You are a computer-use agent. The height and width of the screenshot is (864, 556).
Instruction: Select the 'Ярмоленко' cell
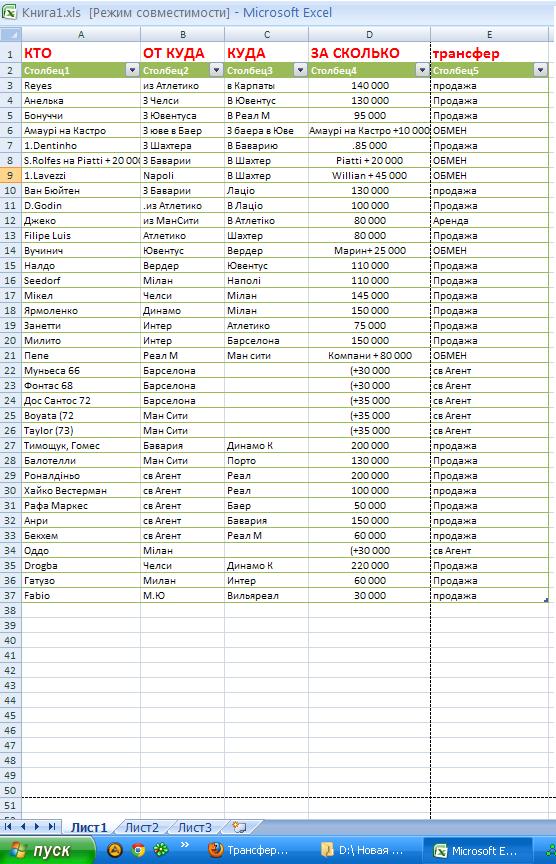coord(81,310)
